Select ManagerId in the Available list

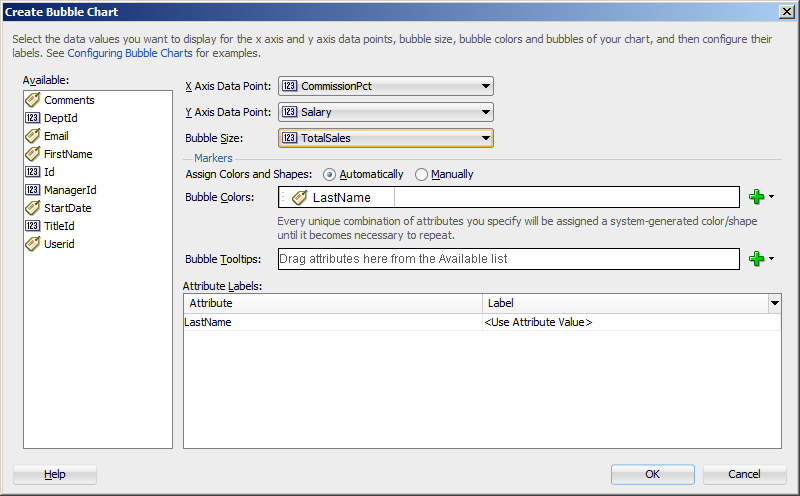[70, 190]
